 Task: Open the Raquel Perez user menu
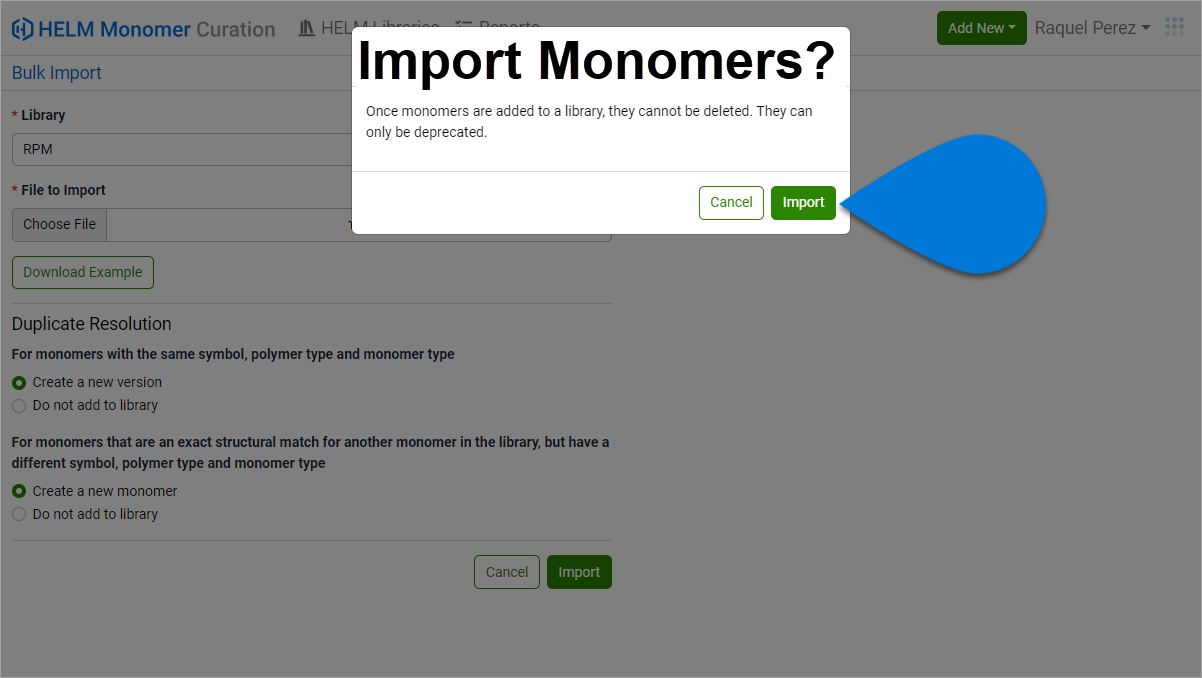(x=1092, y=28)
